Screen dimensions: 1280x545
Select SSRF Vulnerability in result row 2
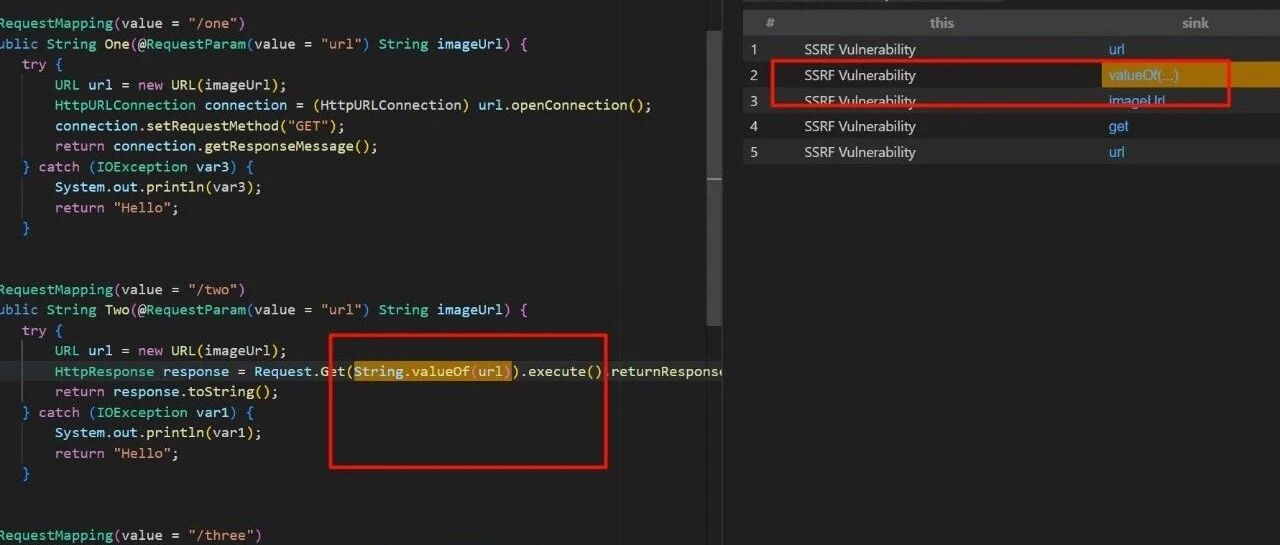859,75
